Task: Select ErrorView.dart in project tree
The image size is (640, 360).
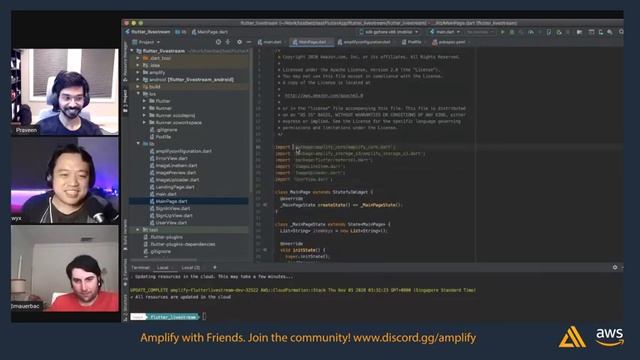Action: [x=171, y=158]
